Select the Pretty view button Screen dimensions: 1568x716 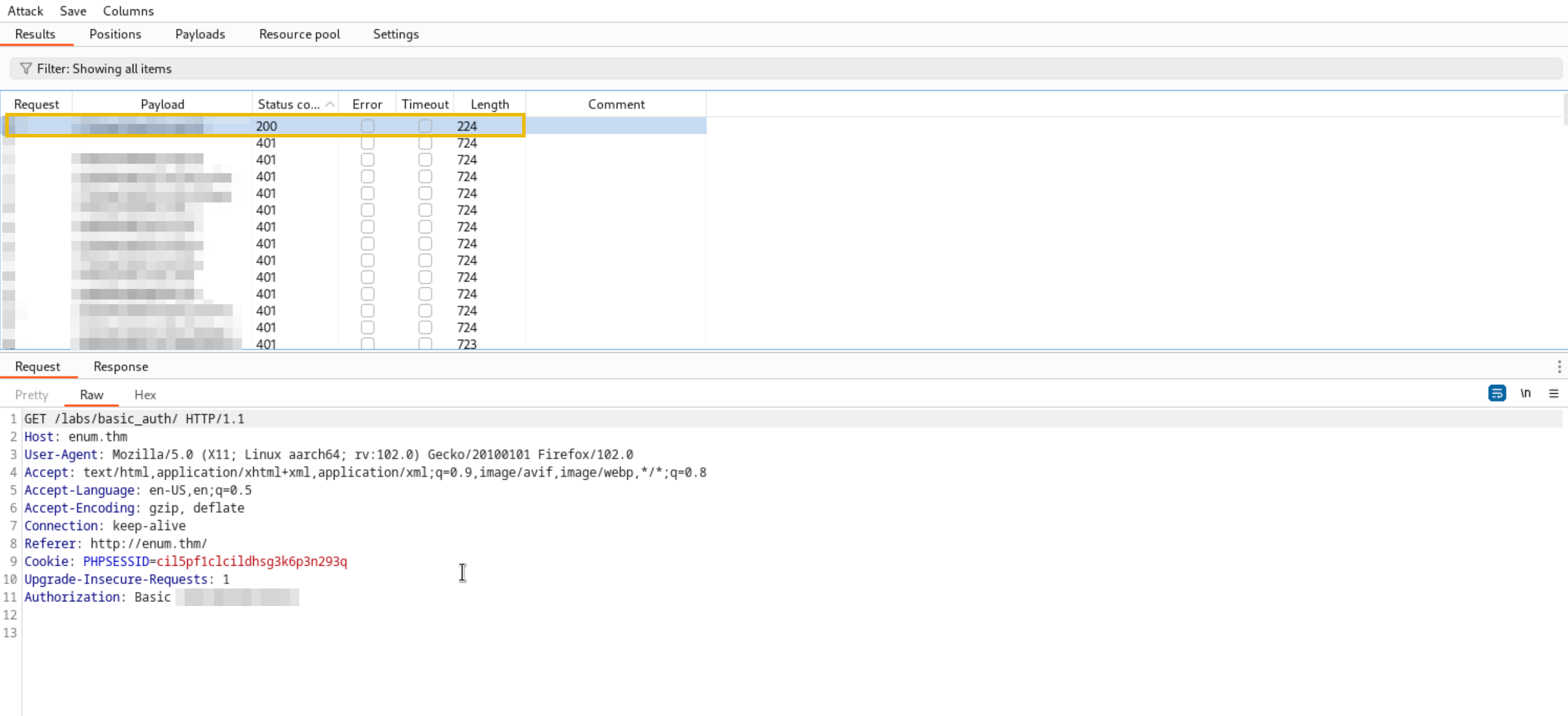[x=32, y=394]
